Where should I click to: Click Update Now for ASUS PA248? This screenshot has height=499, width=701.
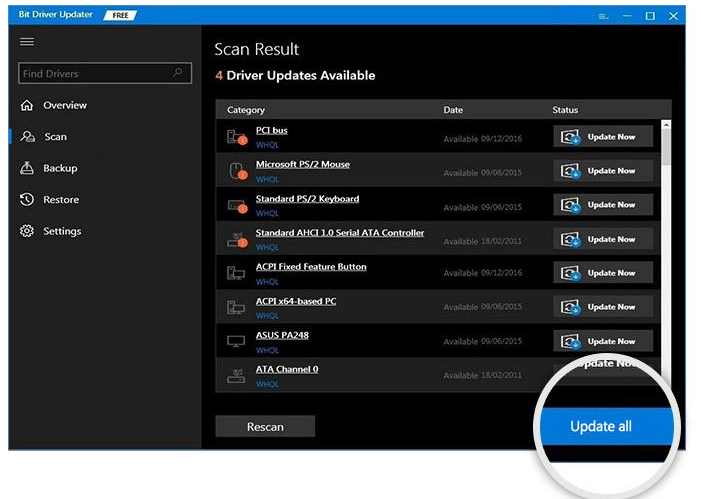[603, 341]
